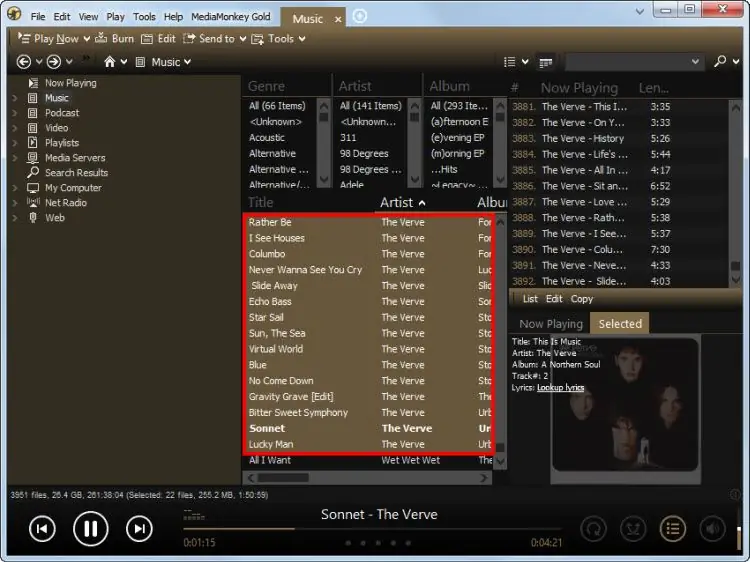Click the Edit toolbar button
The width and height of the screenshot is (750, 562).
click(158, 39)
